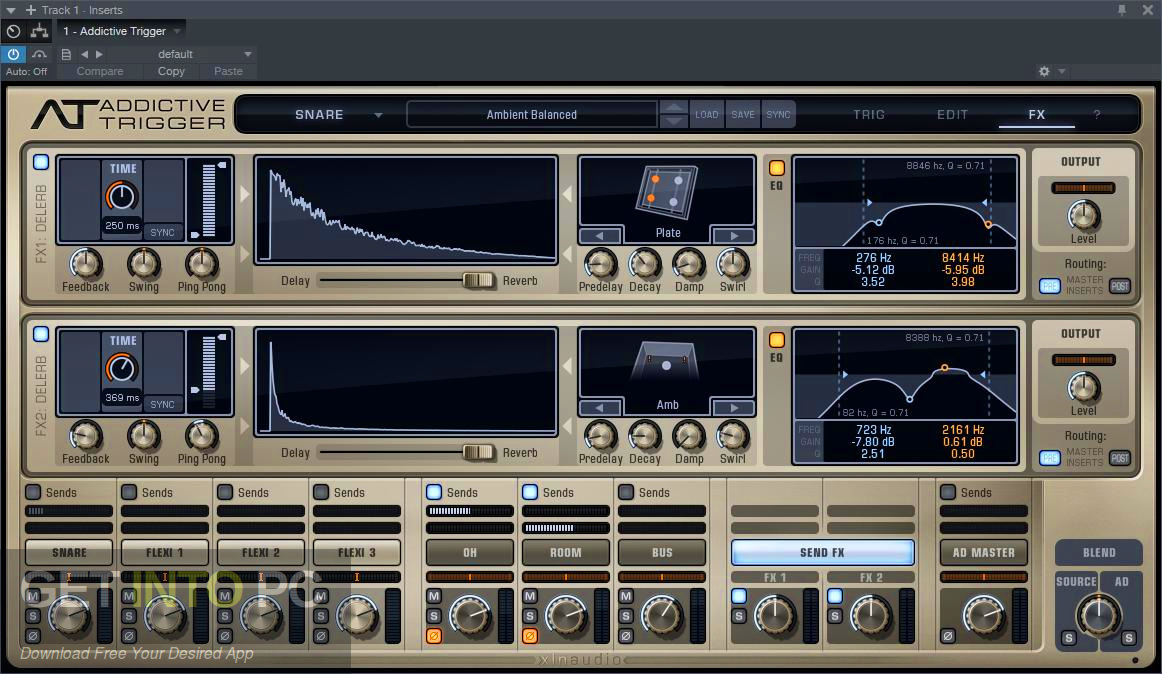Toggle plugin bypass power button
Screen dimensions: 1162x674
[x=13, y=54]
